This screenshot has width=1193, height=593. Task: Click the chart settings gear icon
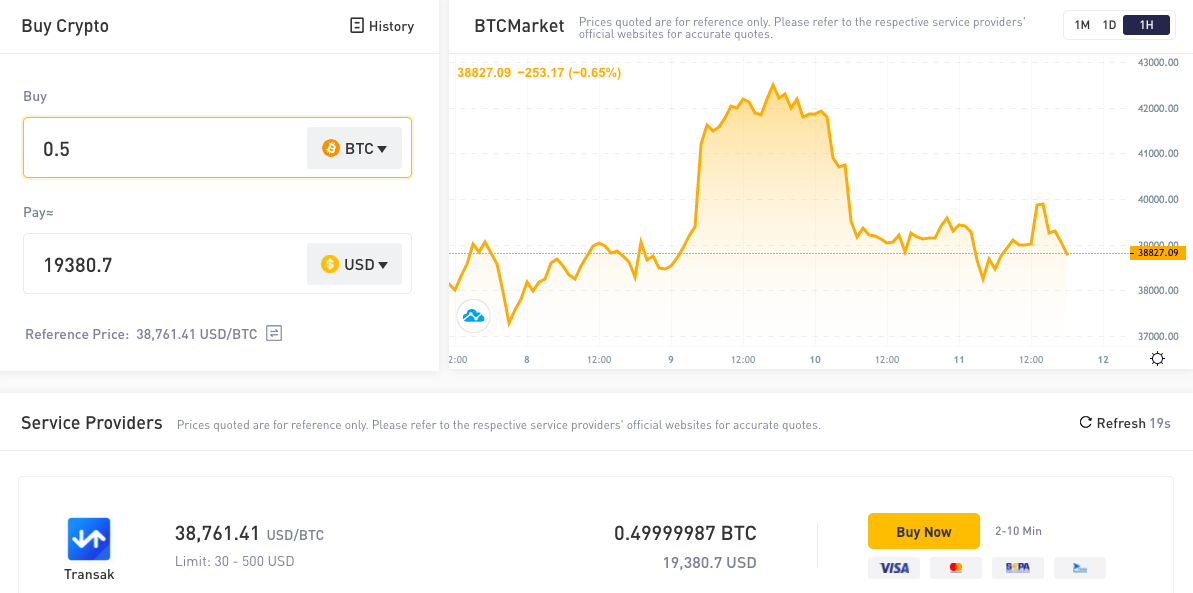pyautogui.click(x=1157, y=359)
